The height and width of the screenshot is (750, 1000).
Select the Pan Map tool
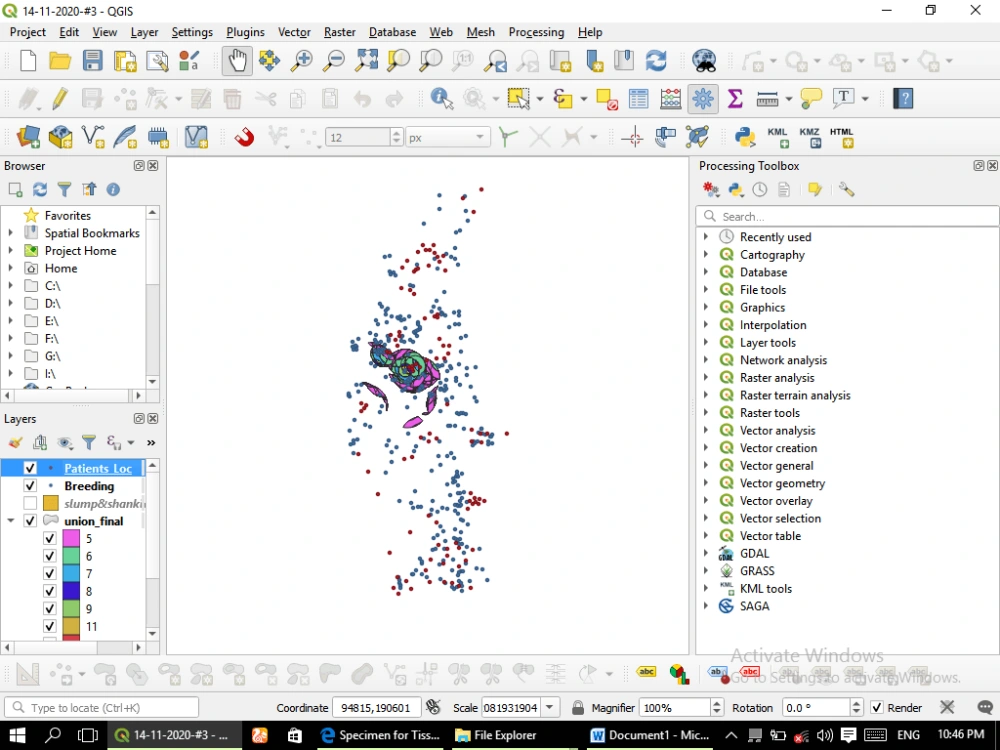click(x=236, y=61)
